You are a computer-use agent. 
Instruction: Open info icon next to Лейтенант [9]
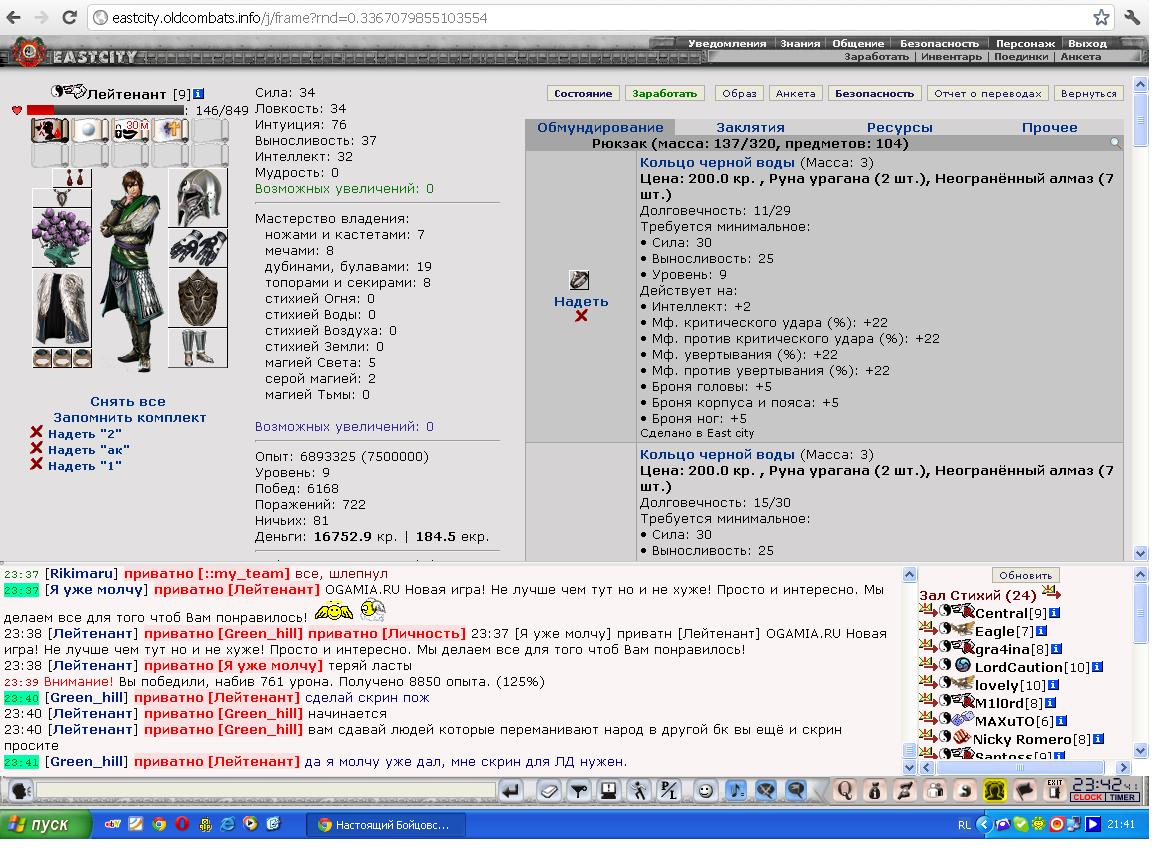(x=198, y=94)
